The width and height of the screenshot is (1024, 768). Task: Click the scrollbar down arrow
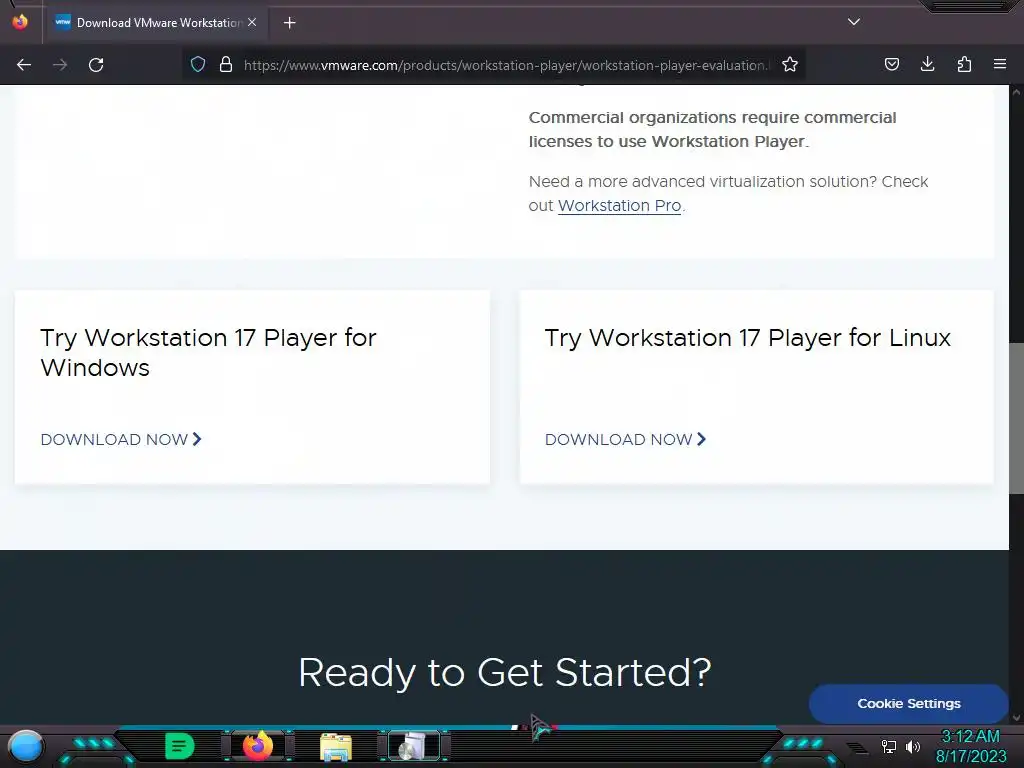1016,718
